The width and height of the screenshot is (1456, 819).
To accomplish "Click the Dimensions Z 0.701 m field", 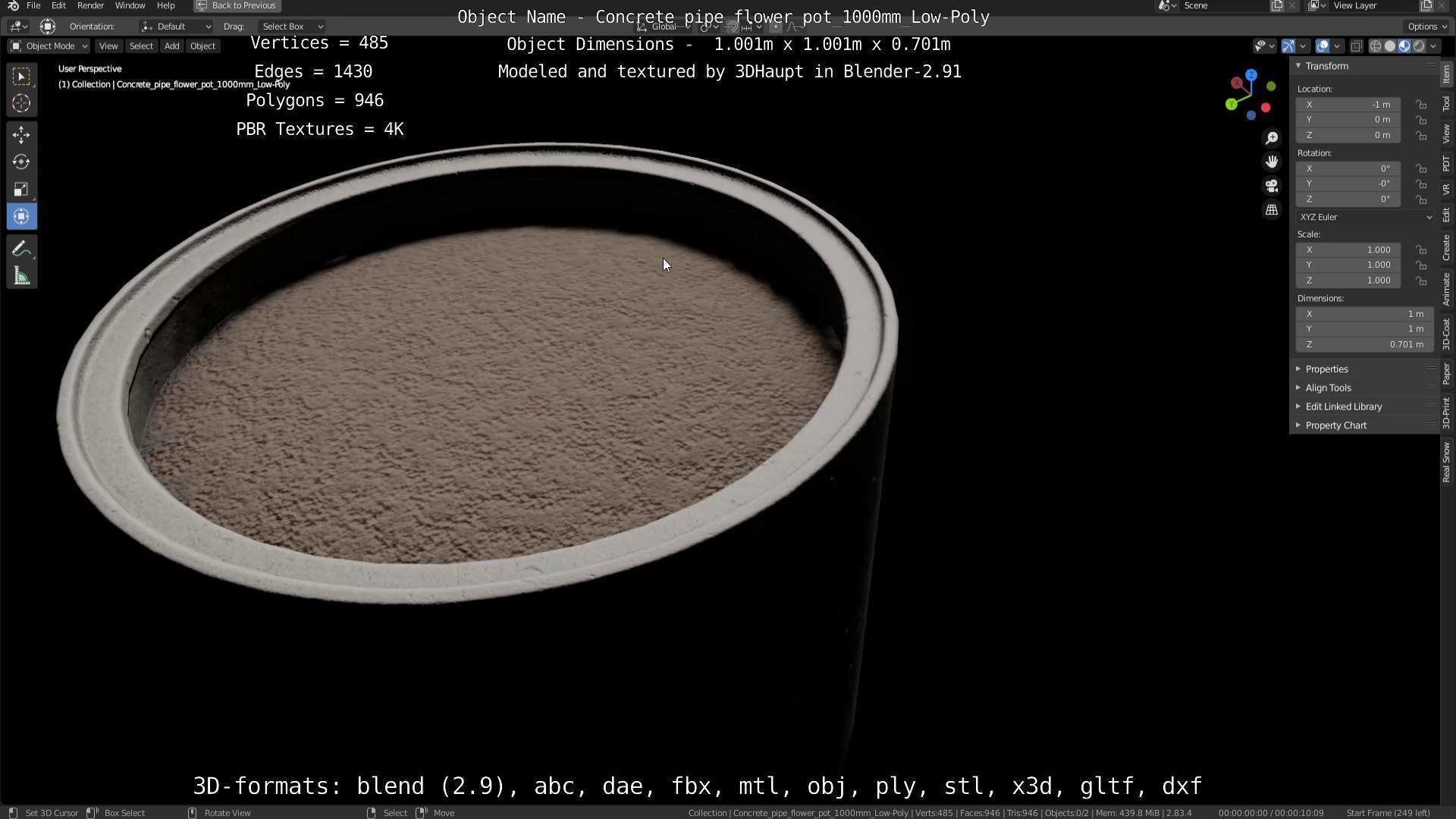I will pos(1365,345).
